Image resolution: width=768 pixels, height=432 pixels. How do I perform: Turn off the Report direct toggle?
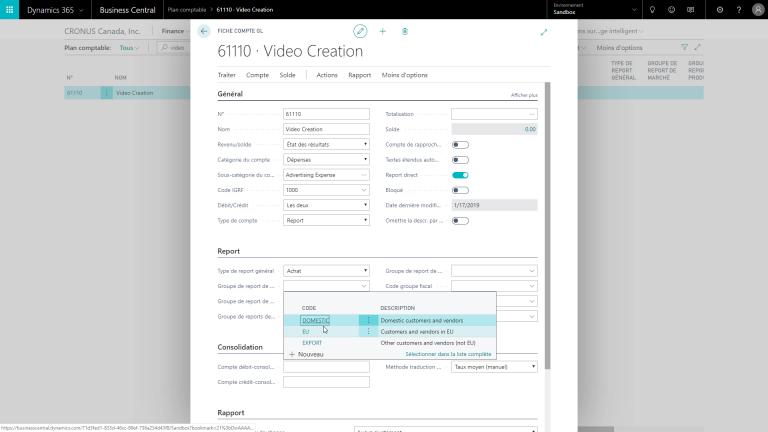pyautogui.click(x=460, y=175)
